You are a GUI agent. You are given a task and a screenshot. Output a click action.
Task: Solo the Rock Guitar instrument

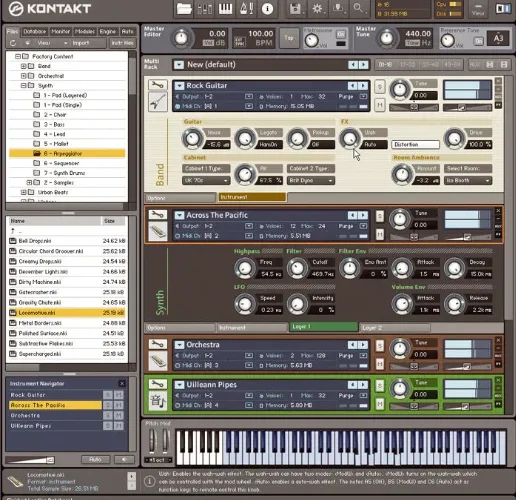click(379, 87)
